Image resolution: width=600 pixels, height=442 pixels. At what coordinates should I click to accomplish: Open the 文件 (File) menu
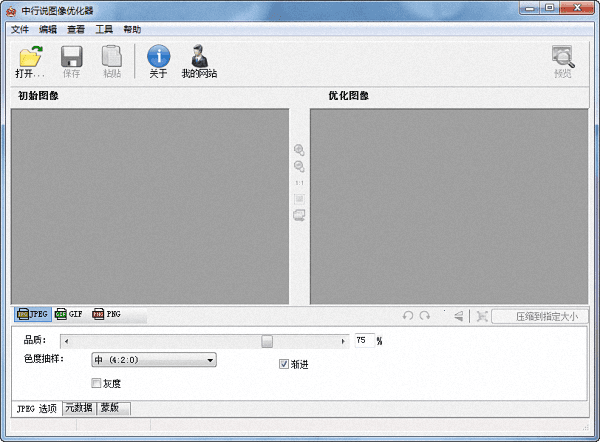(20, 29)
